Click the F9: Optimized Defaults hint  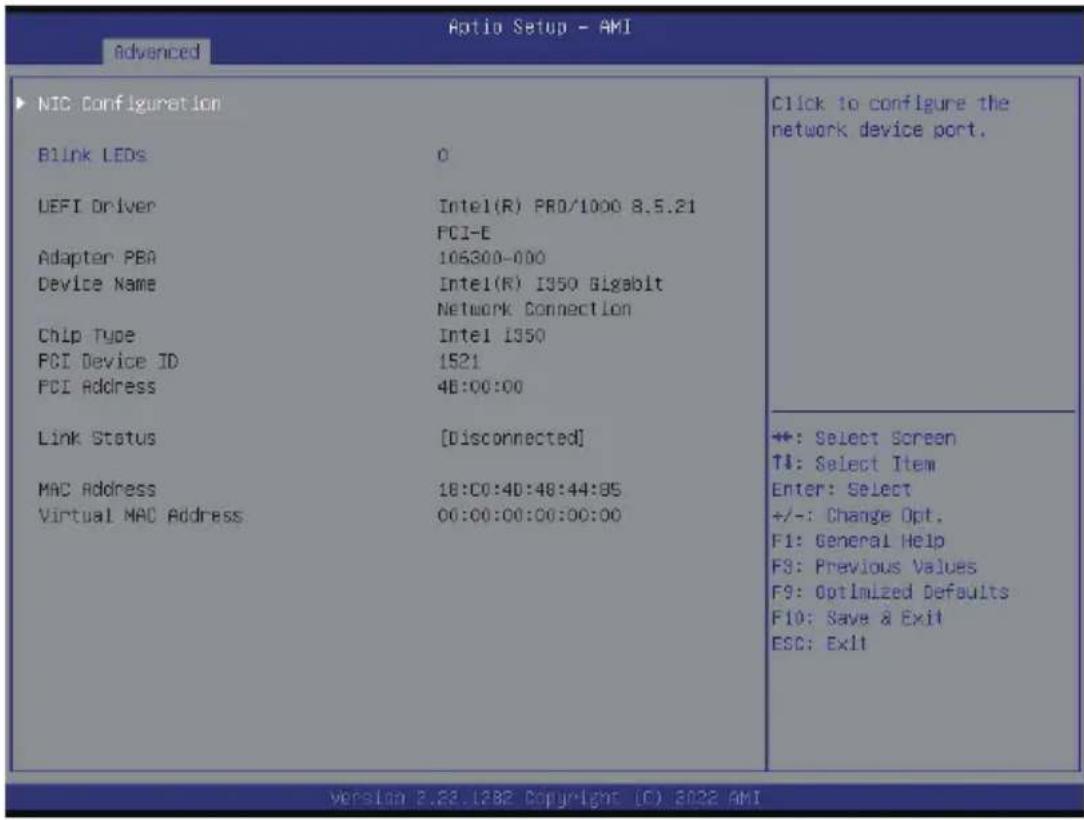click(890, 592)
